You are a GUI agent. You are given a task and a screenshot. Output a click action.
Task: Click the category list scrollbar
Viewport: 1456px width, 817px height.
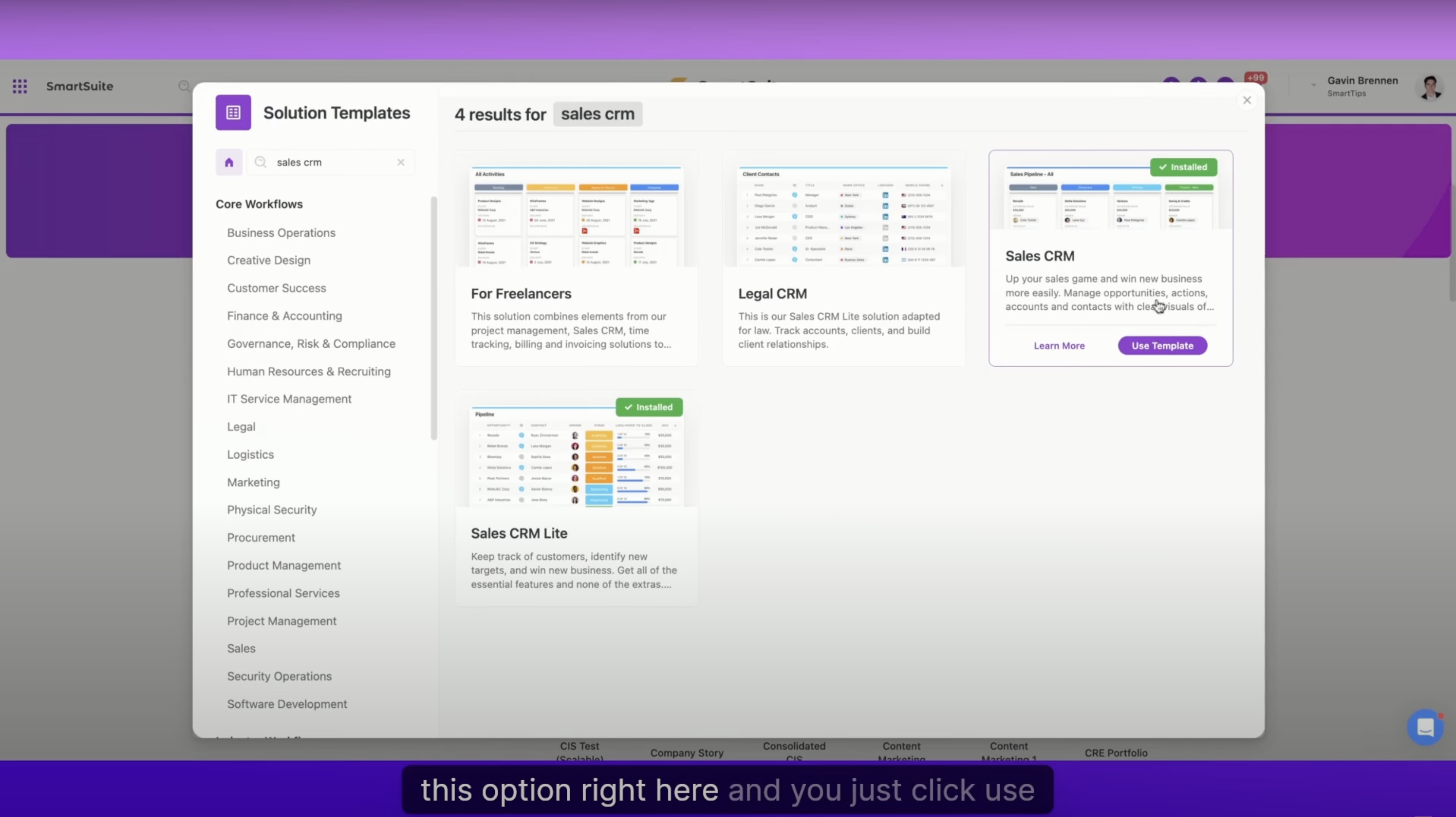click(434, 318)
